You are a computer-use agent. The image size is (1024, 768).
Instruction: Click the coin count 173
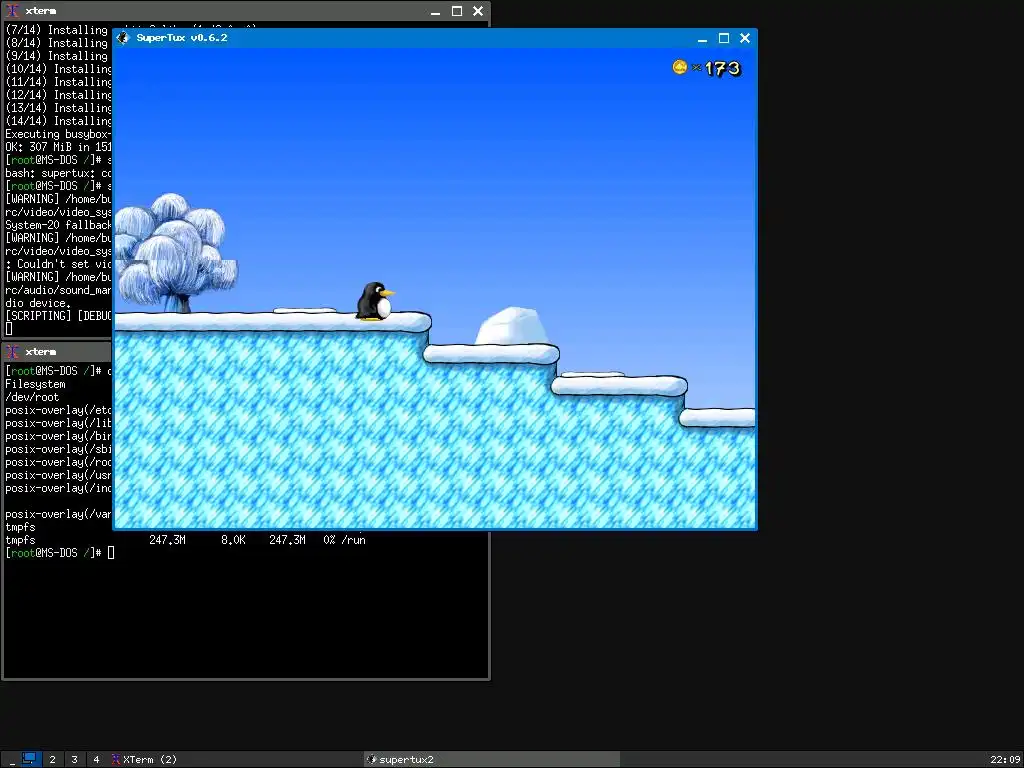[x=722, y=69]
